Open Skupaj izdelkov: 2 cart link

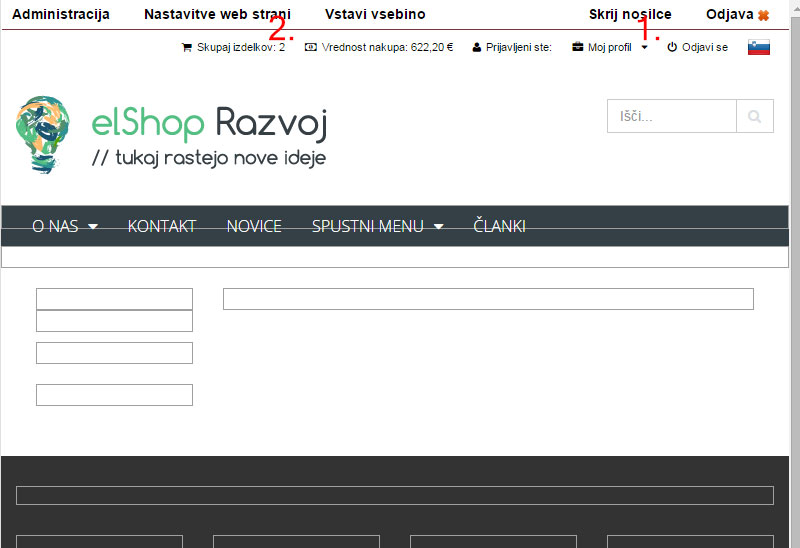tap(241, 47)
